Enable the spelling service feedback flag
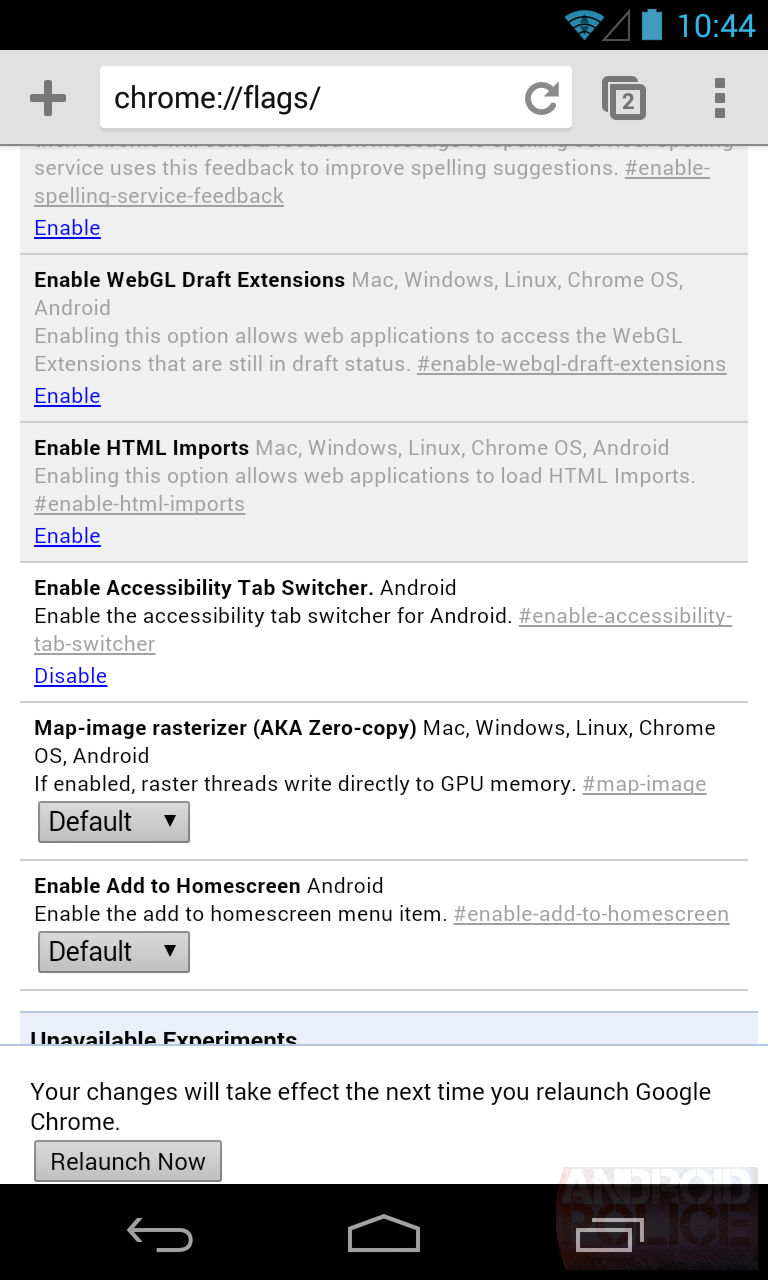Viewport: 768px width, 1280px height. (67, 228)
